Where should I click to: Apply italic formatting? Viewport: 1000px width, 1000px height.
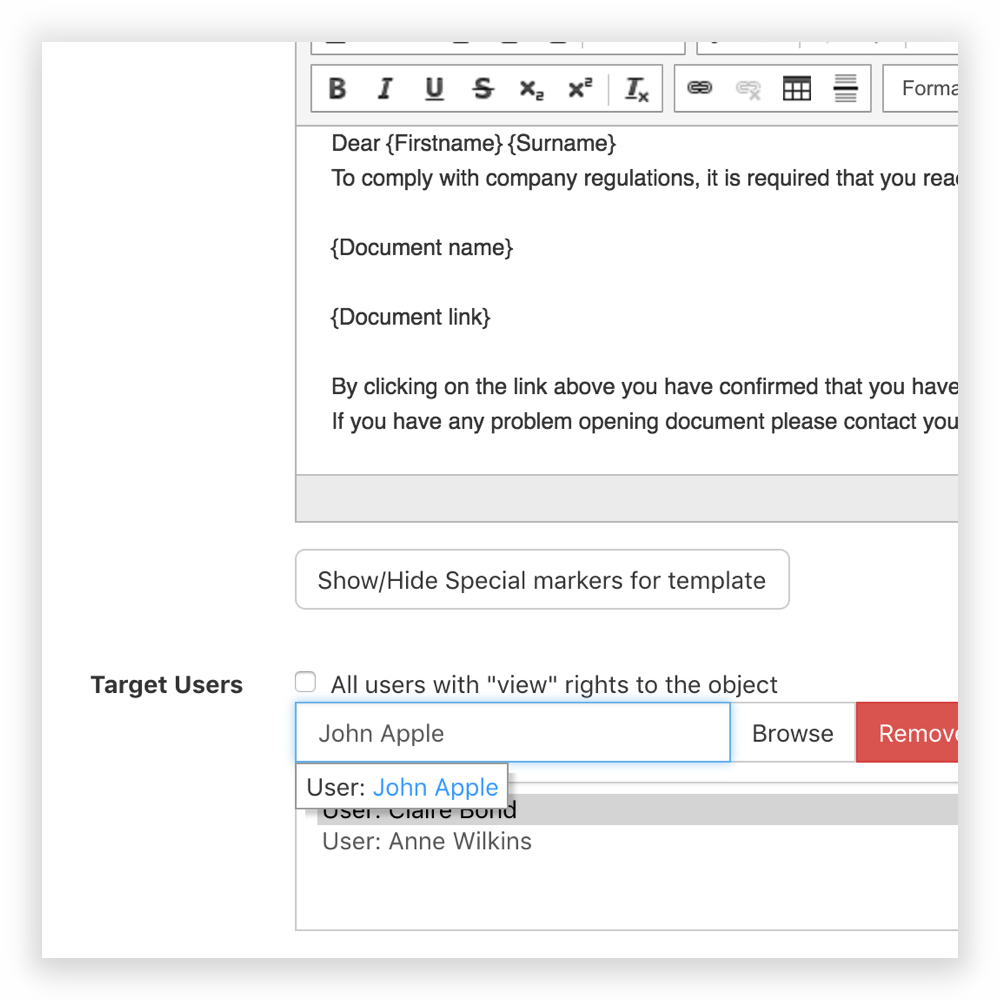385,89
